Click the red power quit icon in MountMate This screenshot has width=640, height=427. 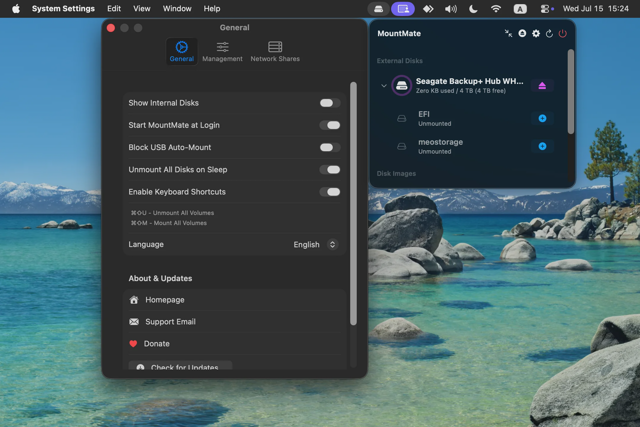(x=562, y=33)
